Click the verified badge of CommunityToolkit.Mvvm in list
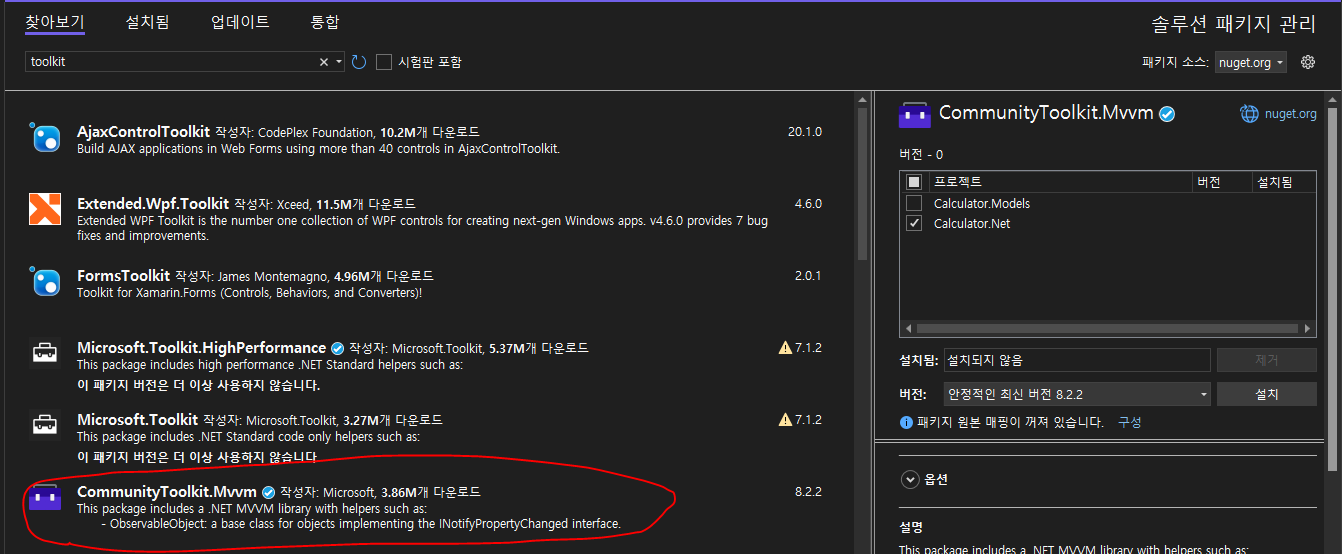 268,492
